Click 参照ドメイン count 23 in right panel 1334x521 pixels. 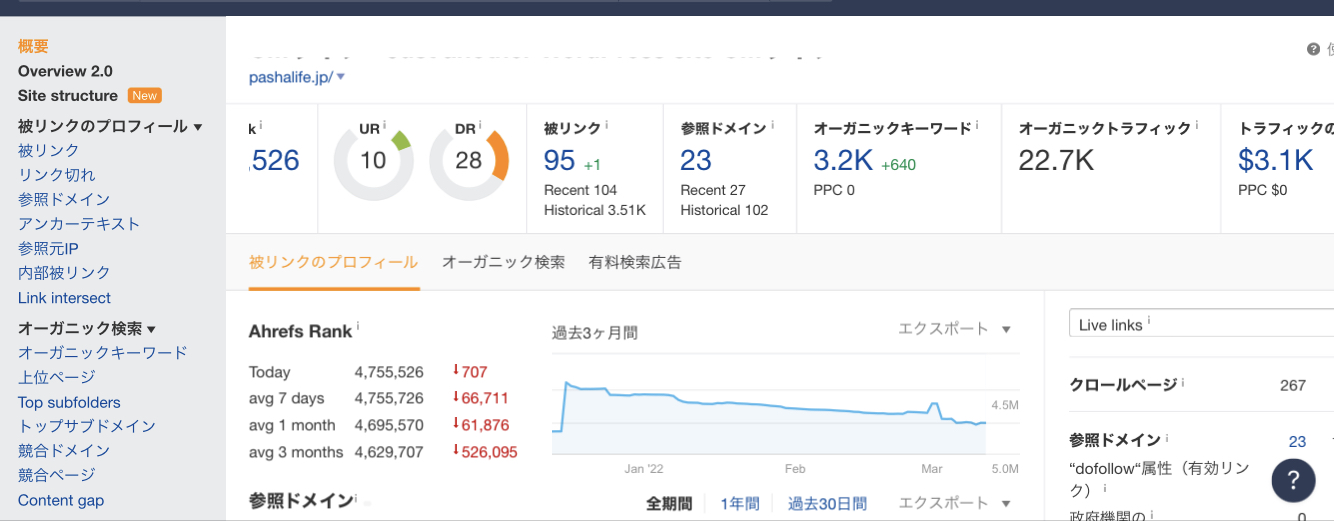point(1297,441)
